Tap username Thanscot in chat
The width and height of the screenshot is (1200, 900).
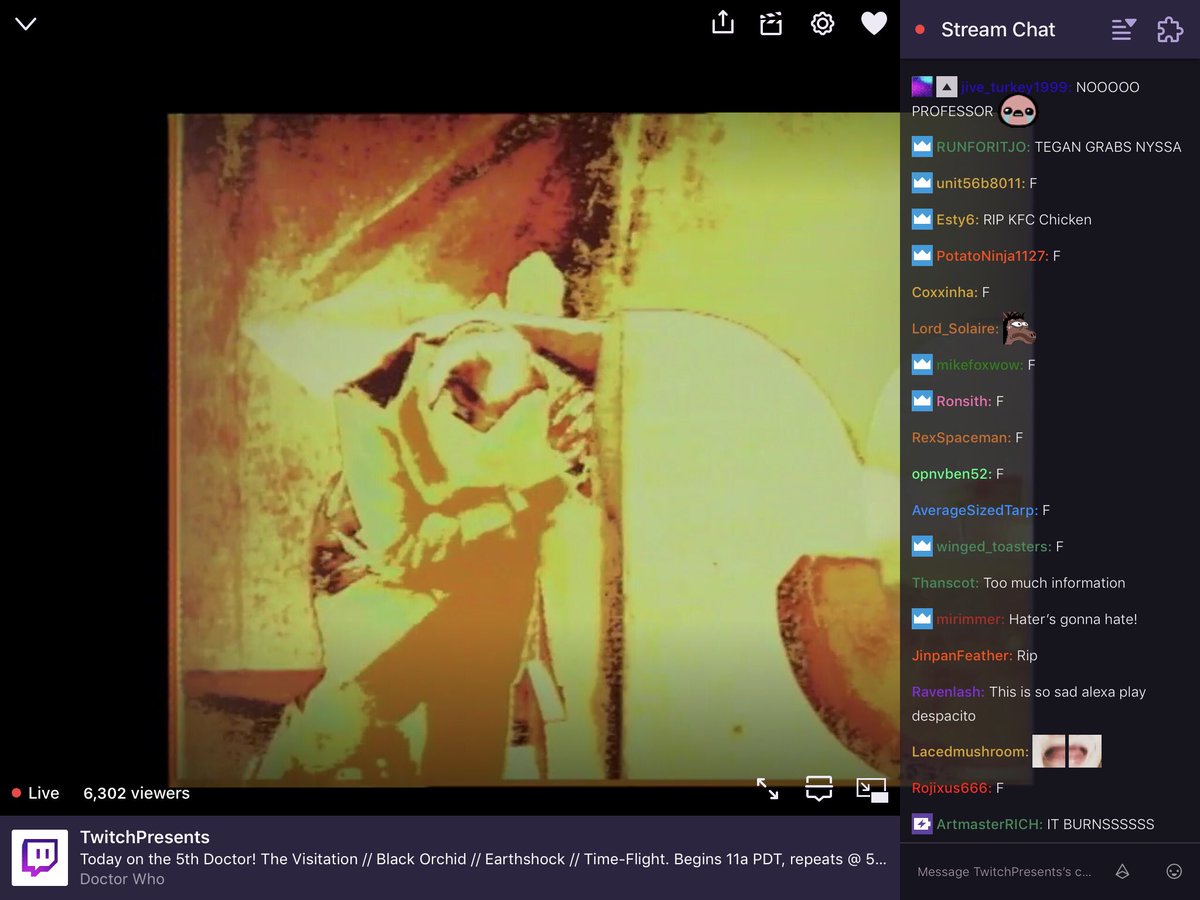click(x=945, y=583)
